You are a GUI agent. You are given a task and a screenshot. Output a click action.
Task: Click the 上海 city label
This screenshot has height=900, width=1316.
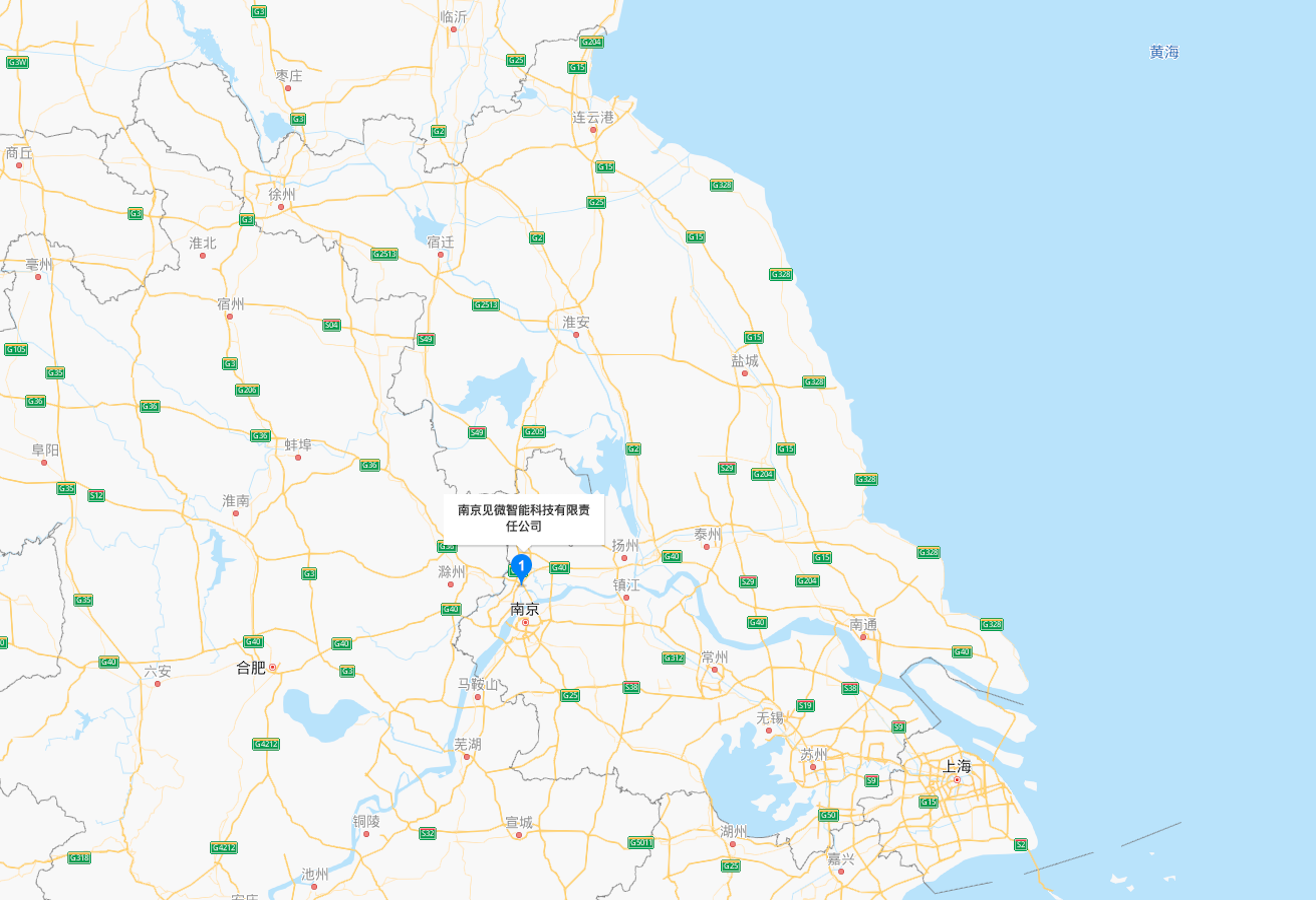coord(957,766)
